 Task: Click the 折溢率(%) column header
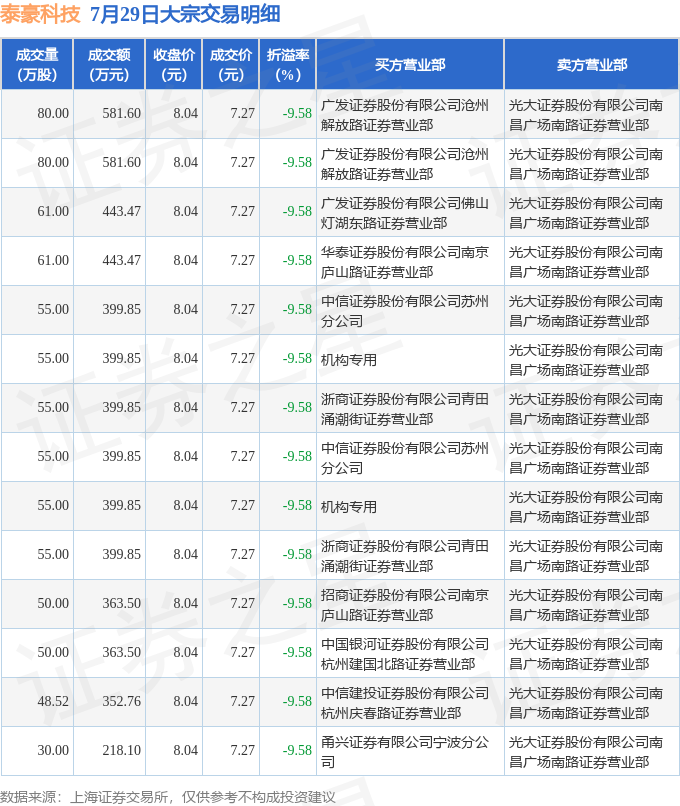coord(288,65)
